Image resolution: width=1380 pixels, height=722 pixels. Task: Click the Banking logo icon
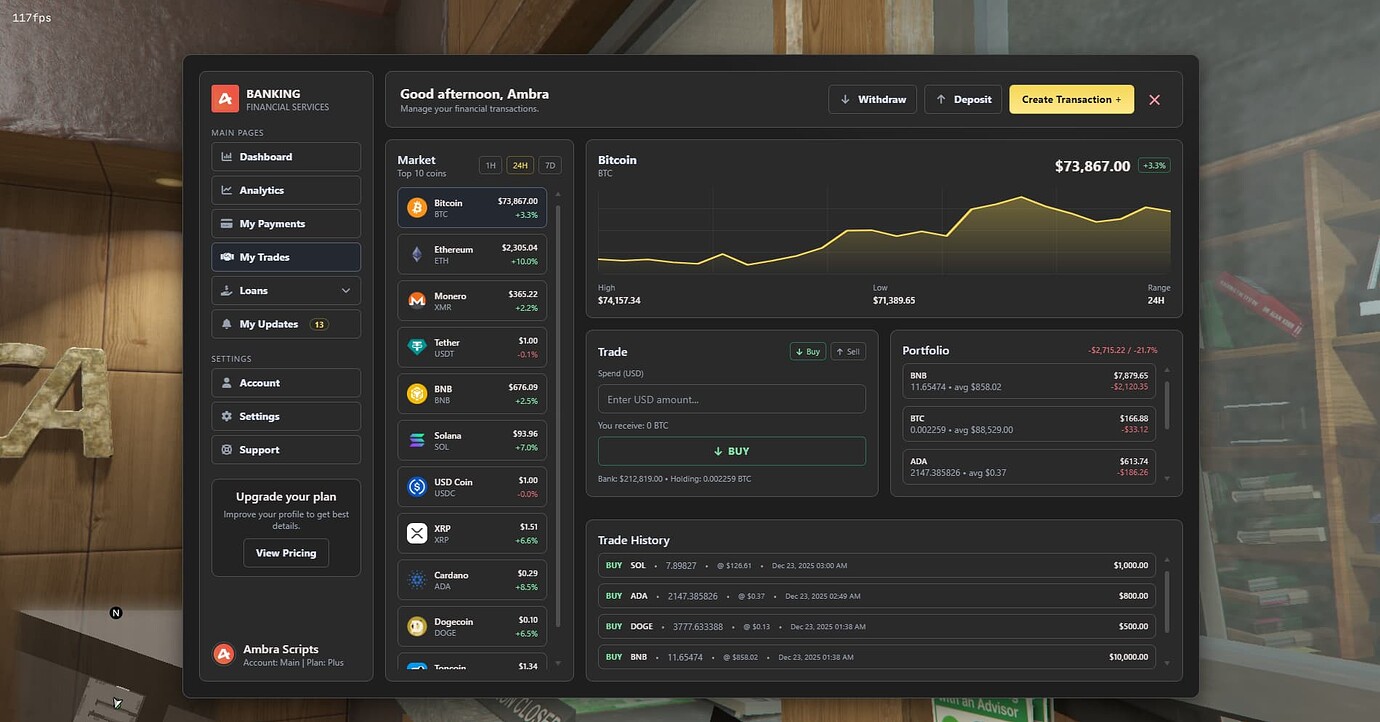(225, 99)
